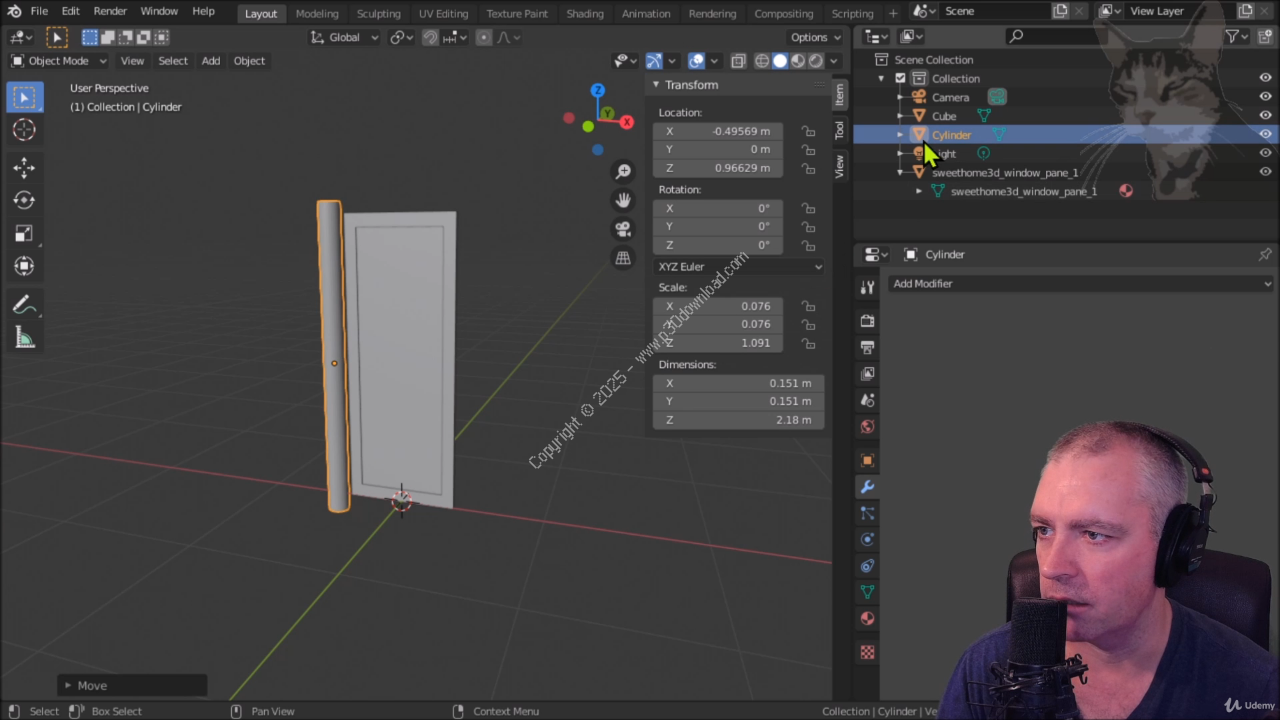Open the Output properties tab
This screenshot has width=1280, height=720.
tap(867, 347)
